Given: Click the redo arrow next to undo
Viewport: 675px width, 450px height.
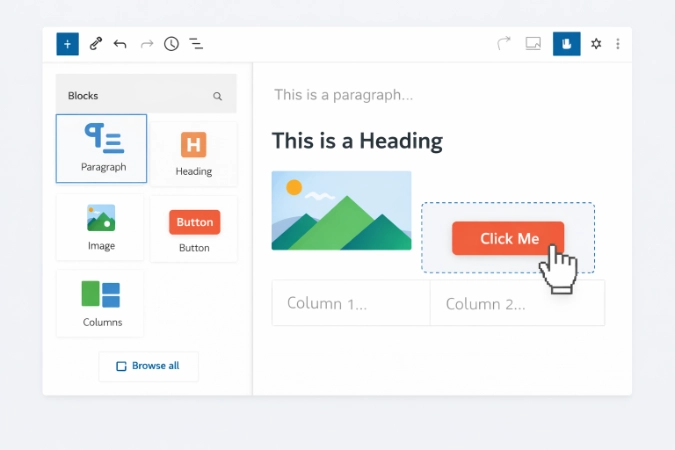Looking at the screenshot, I should (147, 44).
